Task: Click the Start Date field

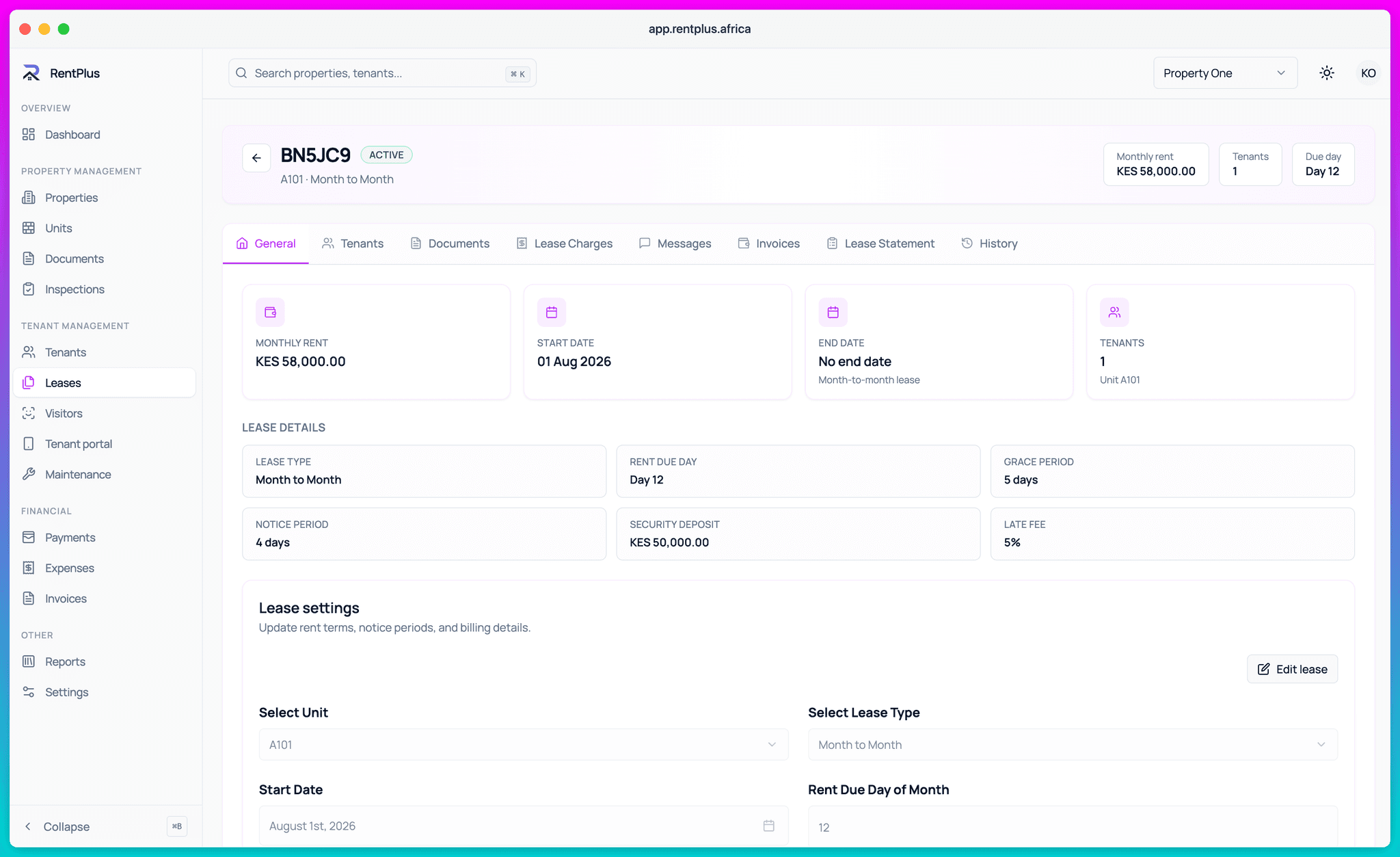Action: click(524, 826)
